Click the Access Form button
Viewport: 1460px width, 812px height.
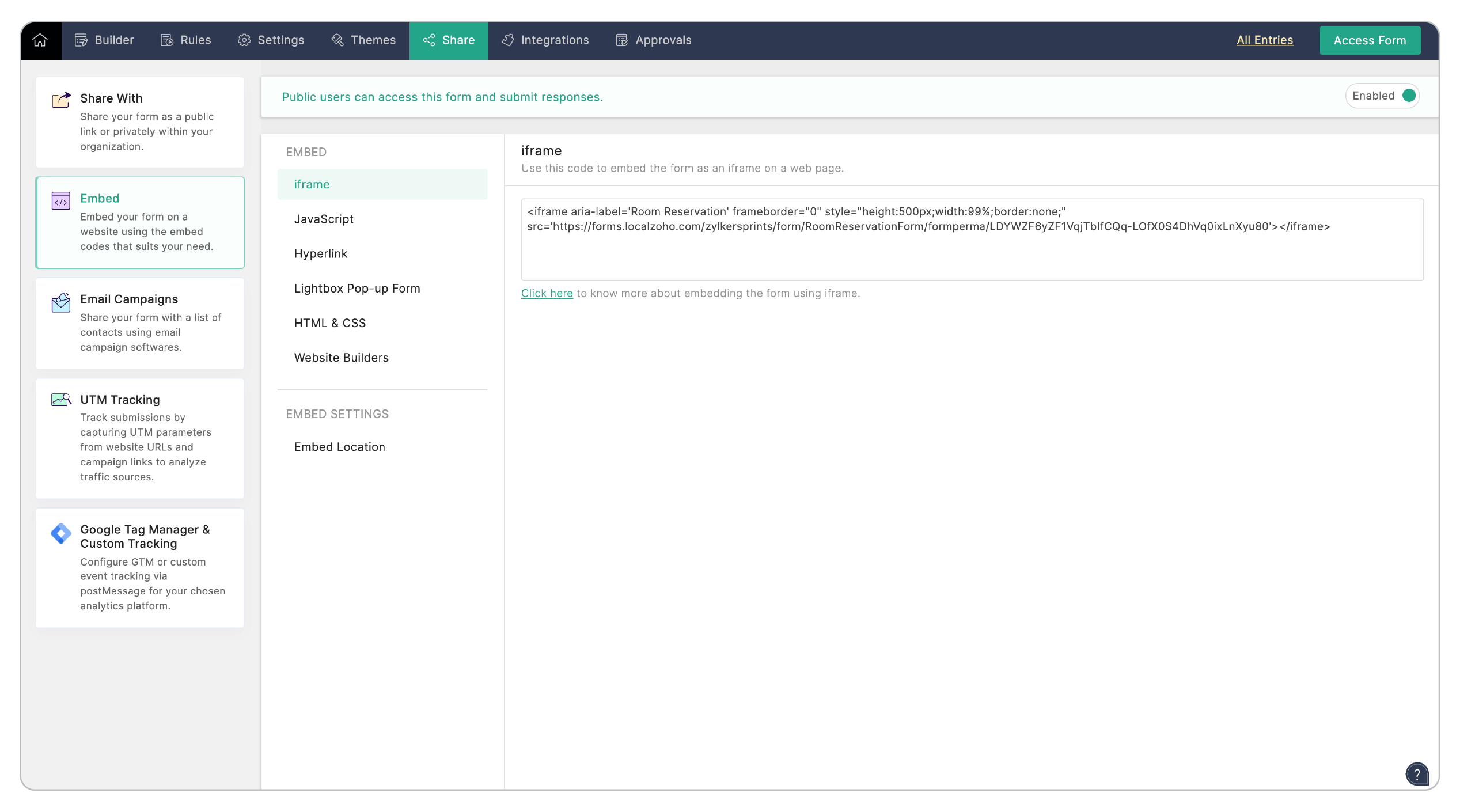(x=1370, y=40)
